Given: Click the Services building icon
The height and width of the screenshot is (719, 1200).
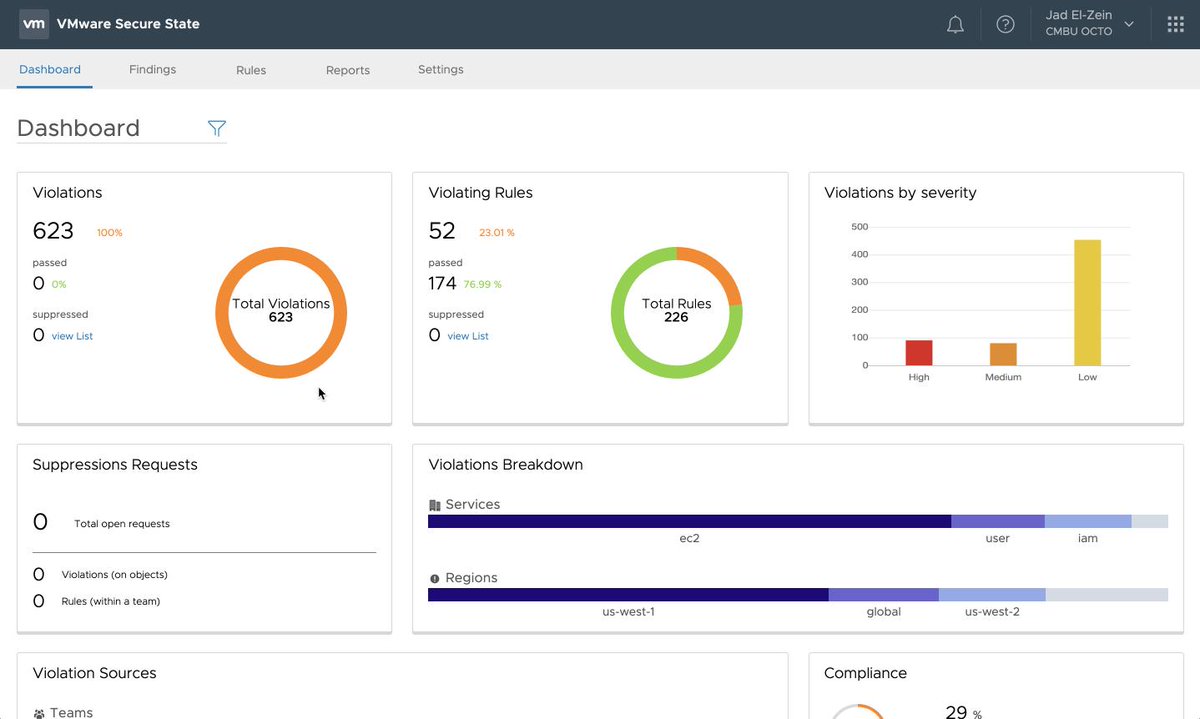Looking at the screenshot, I should click(x=434, y=505).
